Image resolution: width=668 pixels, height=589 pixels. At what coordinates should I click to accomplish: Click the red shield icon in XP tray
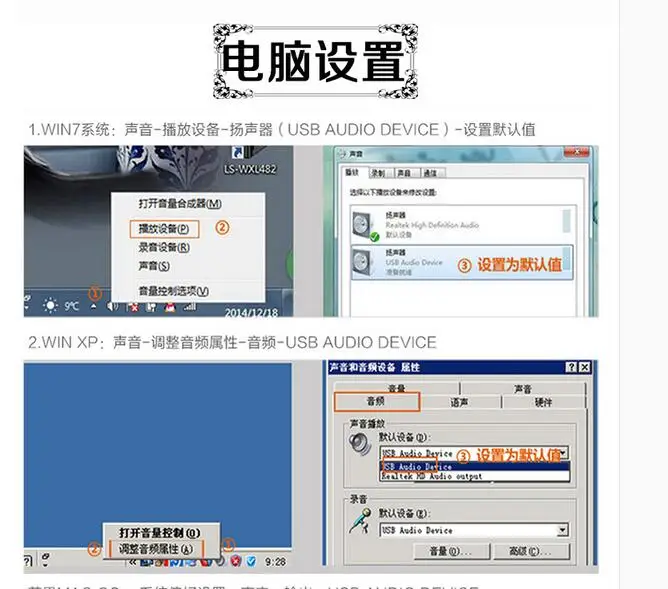pos(236,561)
